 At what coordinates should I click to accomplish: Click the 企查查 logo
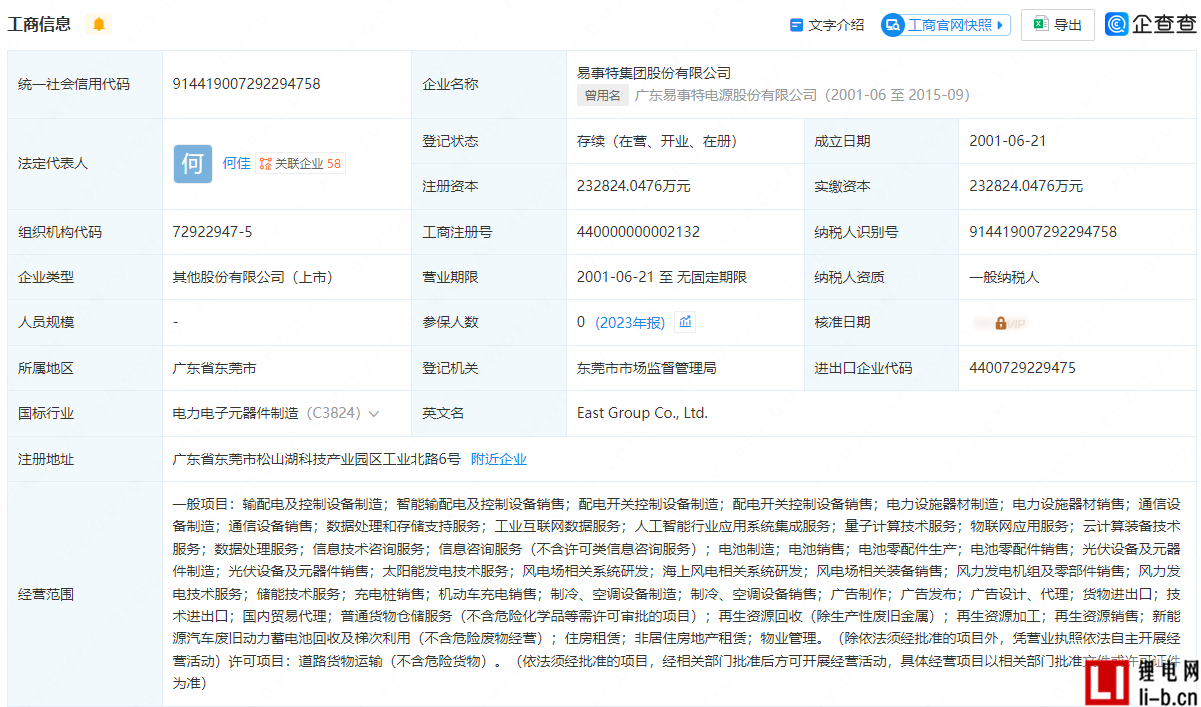coord(1150,25)
